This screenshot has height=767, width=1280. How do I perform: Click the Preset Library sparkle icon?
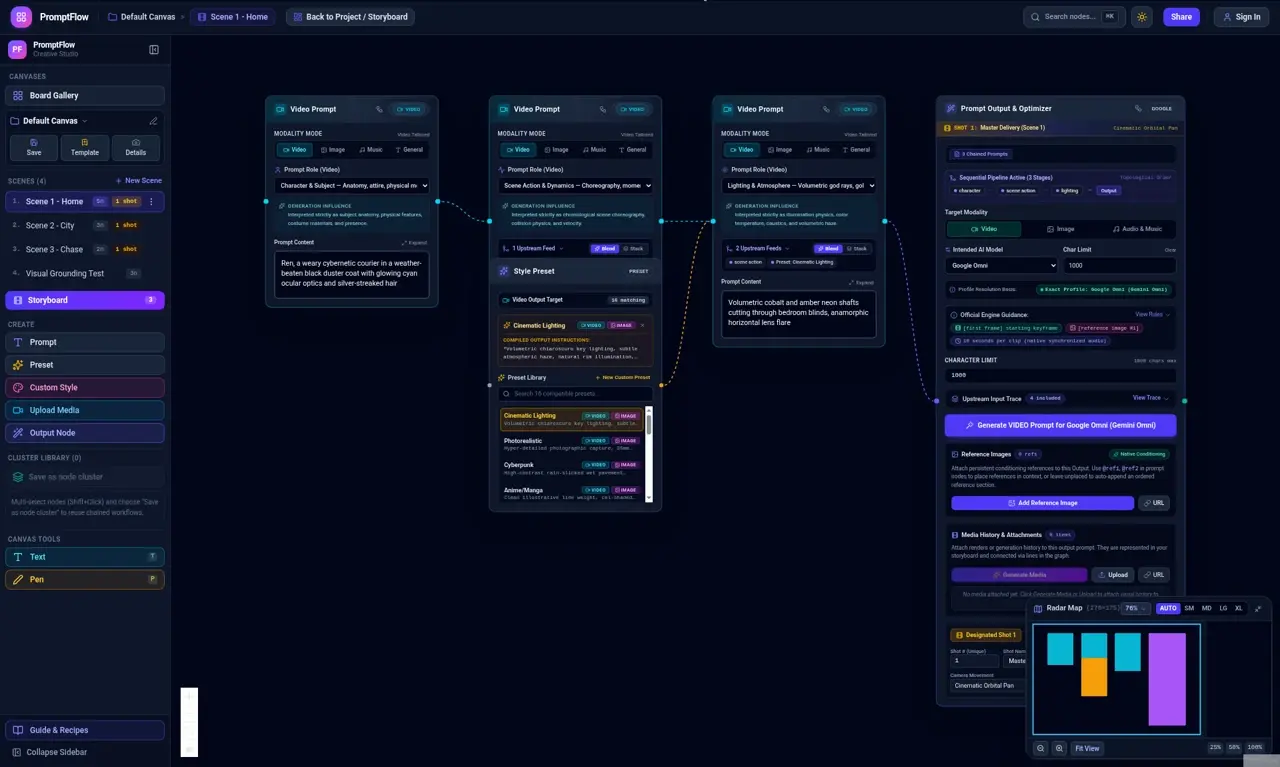click(x=501, y=378)
